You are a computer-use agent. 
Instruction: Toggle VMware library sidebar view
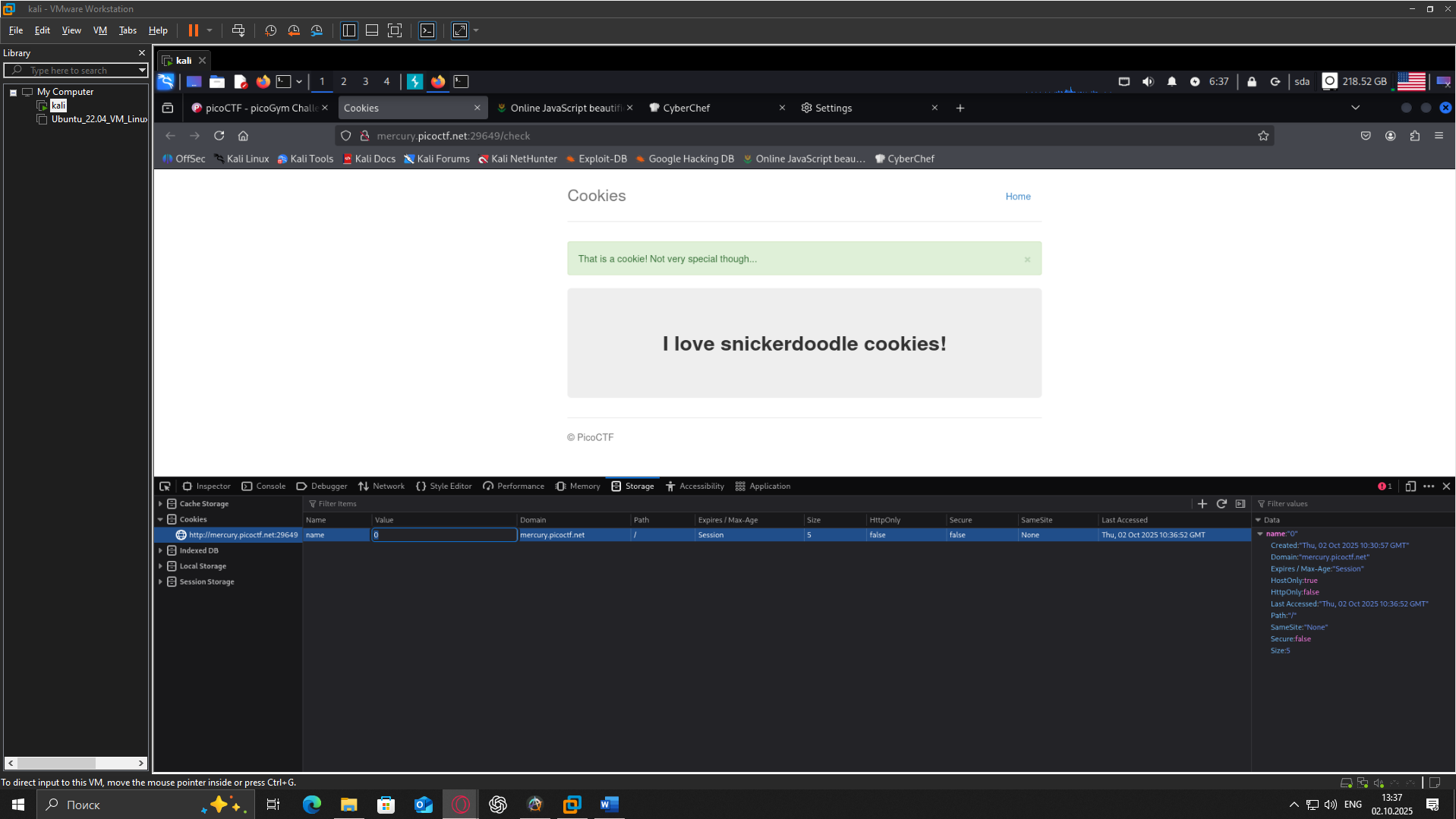(349, 30)
